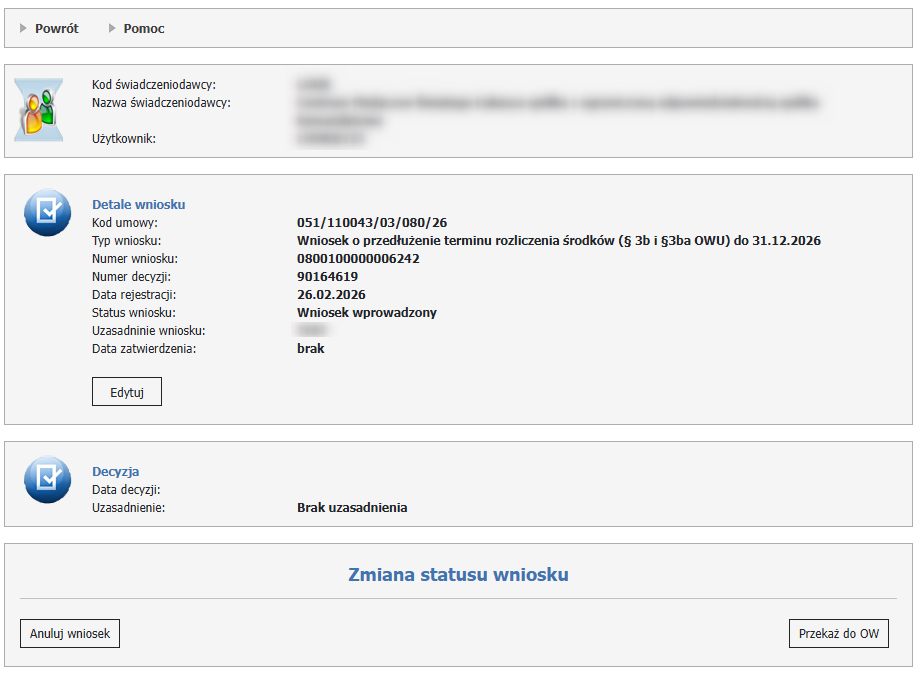Screen dimensions: 919x673
Task: Click the contract code 051/110043/03/080/26
Action: coord(369,223)
